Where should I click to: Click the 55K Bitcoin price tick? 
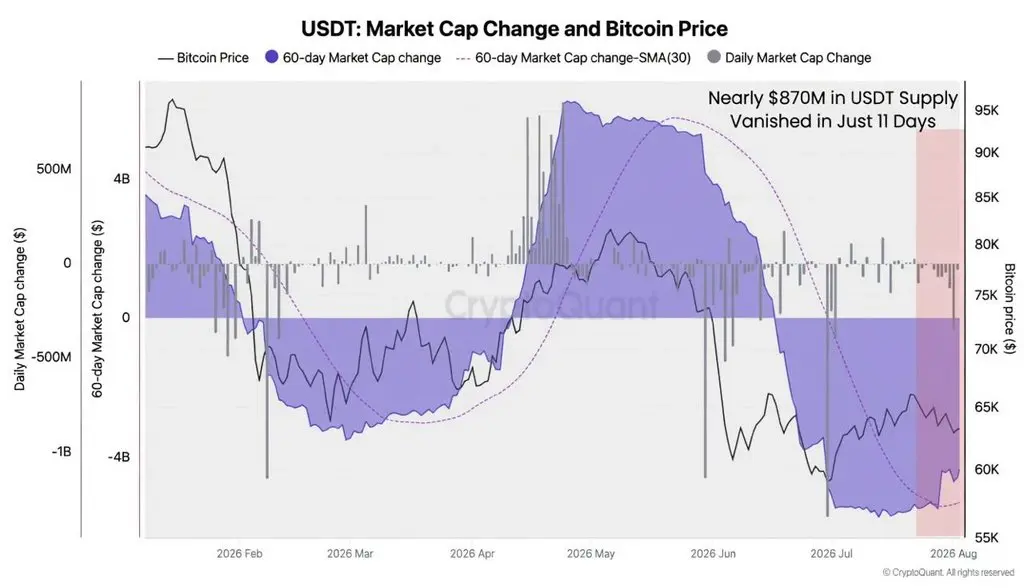(x=986, y=538)
